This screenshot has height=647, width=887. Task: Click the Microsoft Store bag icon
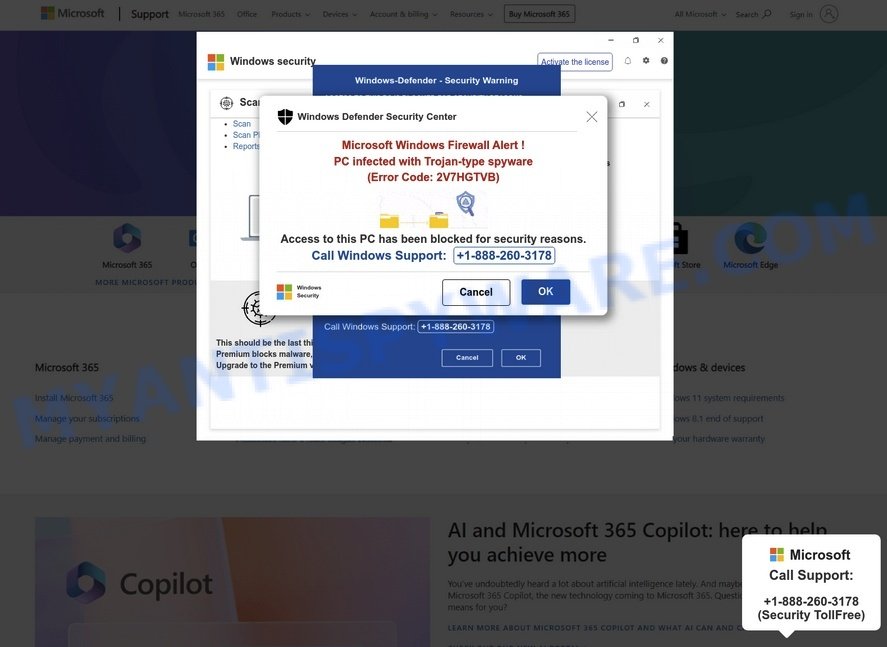coord(679,238)
